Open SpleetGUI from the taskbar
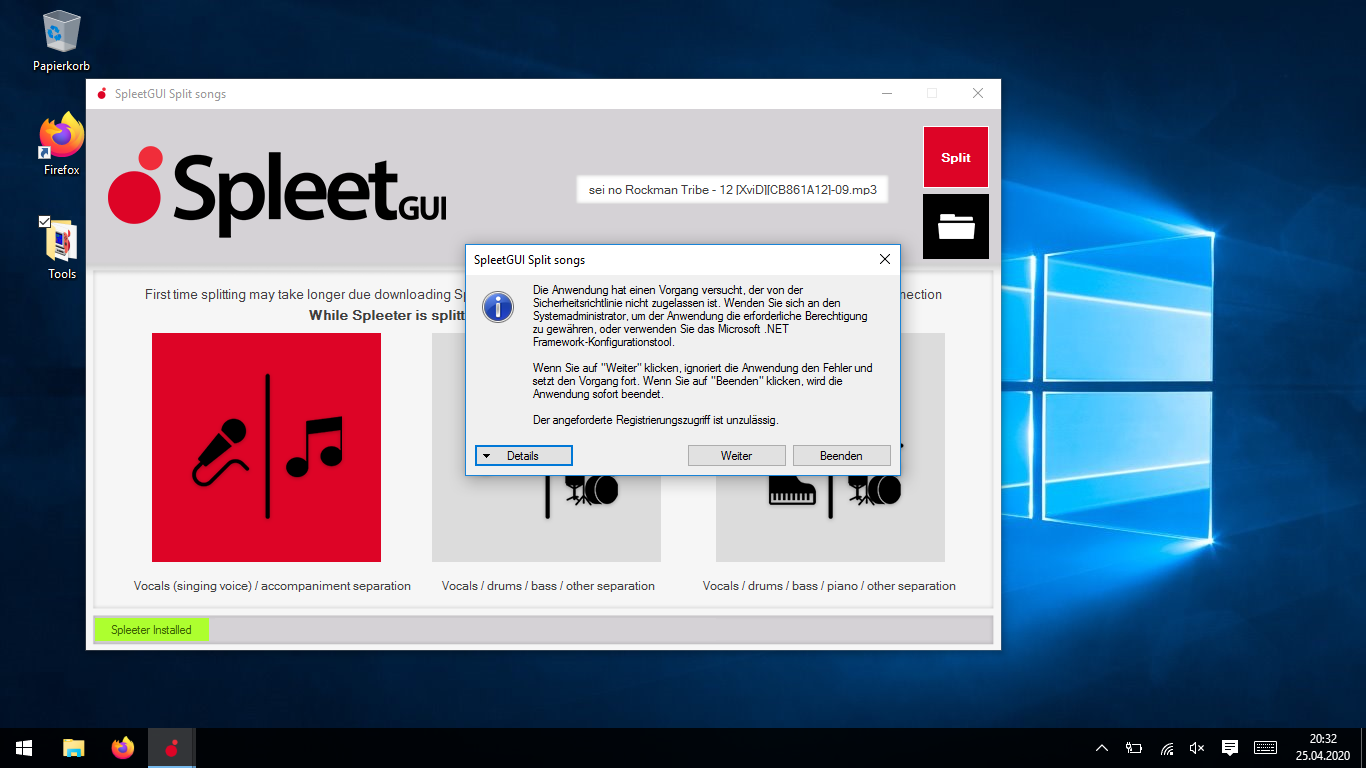This screenshot has height=768, width=1366. click(x=170, y=747)
